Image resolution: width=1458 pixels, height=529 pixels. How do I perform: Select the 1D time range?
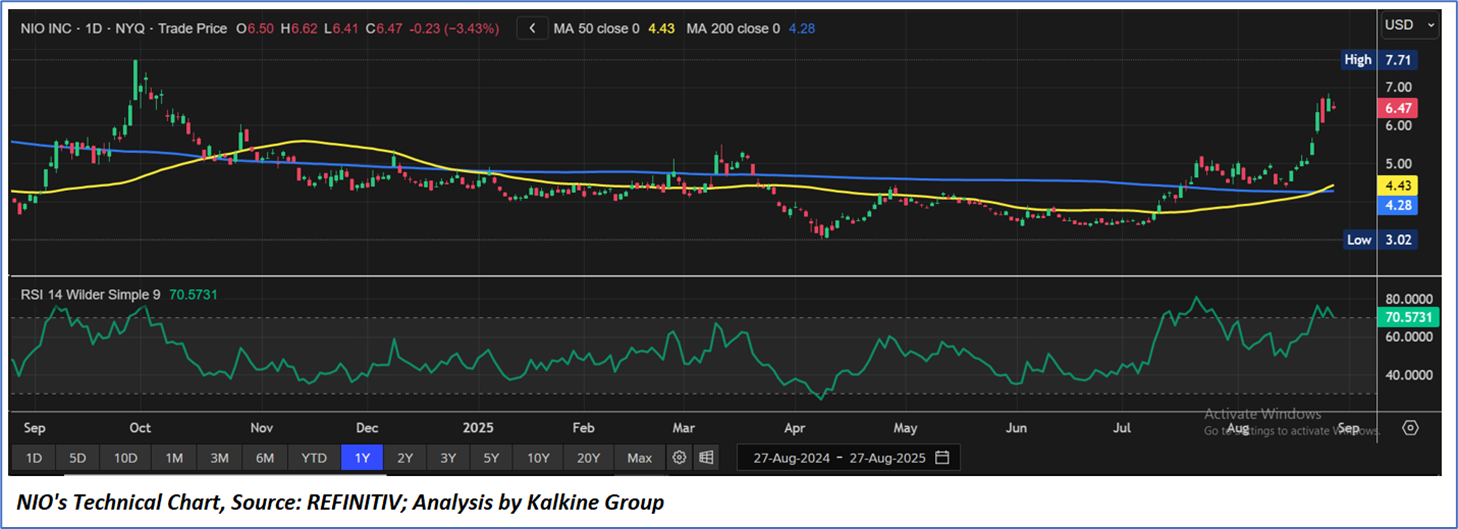click(x=33, y=458)
